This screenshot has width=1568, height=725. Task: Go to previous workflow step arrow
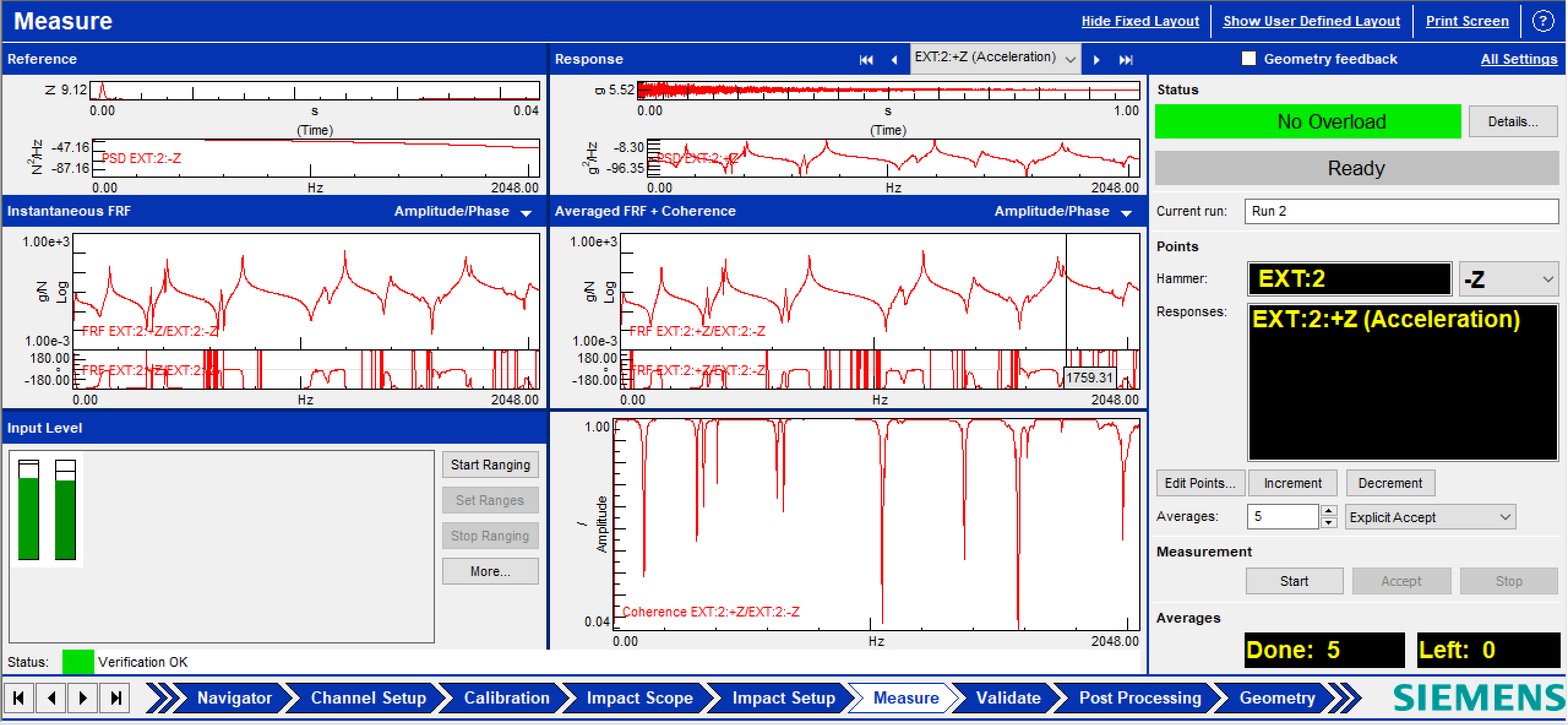click(x=51, y=698)
